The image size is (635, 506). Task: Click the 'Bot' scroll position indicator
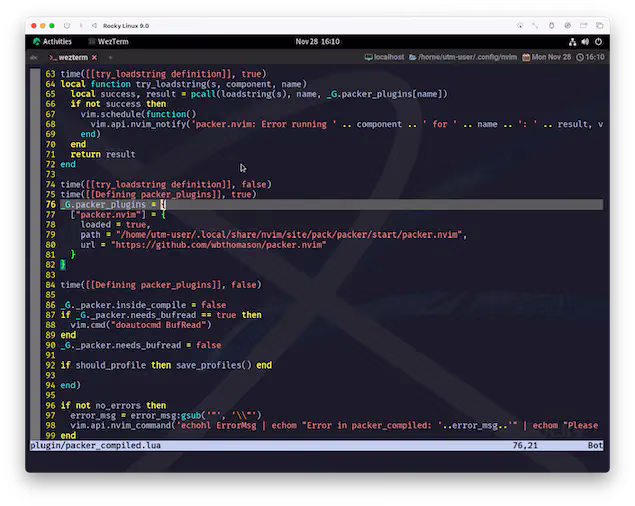(x=595, y=446)
